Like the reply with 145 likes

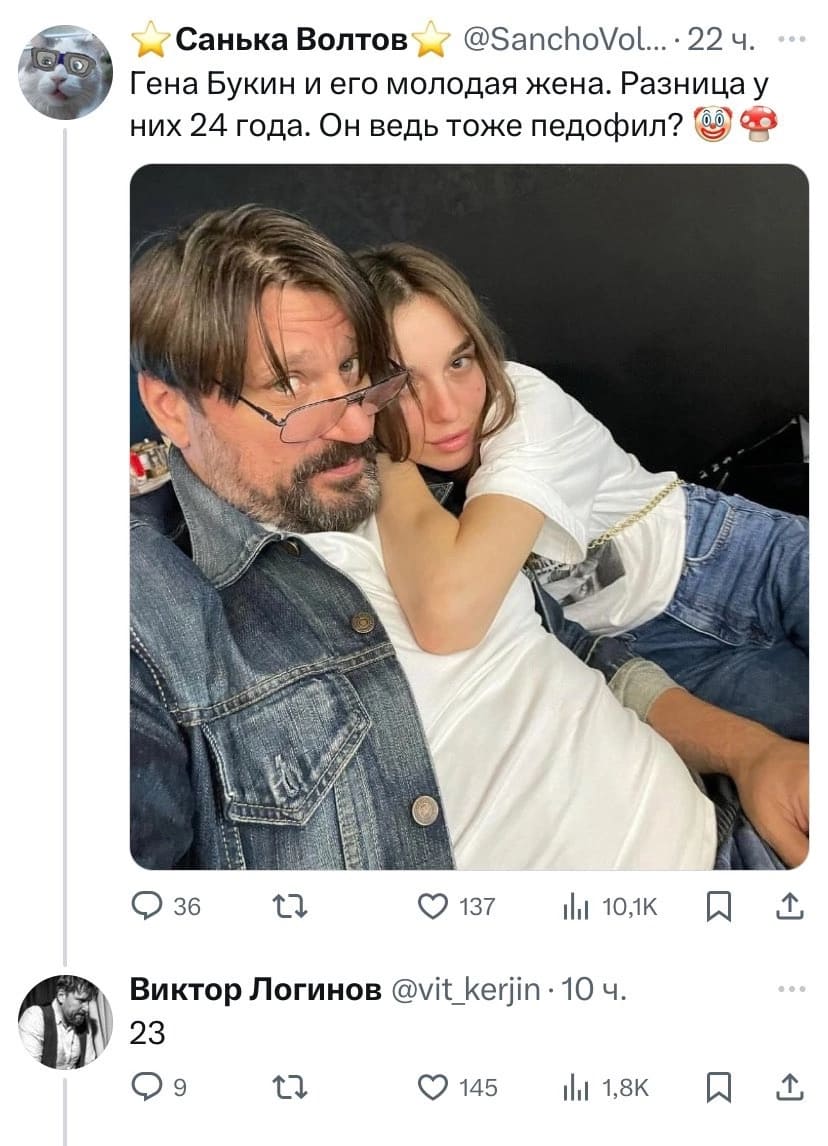[x=435, y=1088]
